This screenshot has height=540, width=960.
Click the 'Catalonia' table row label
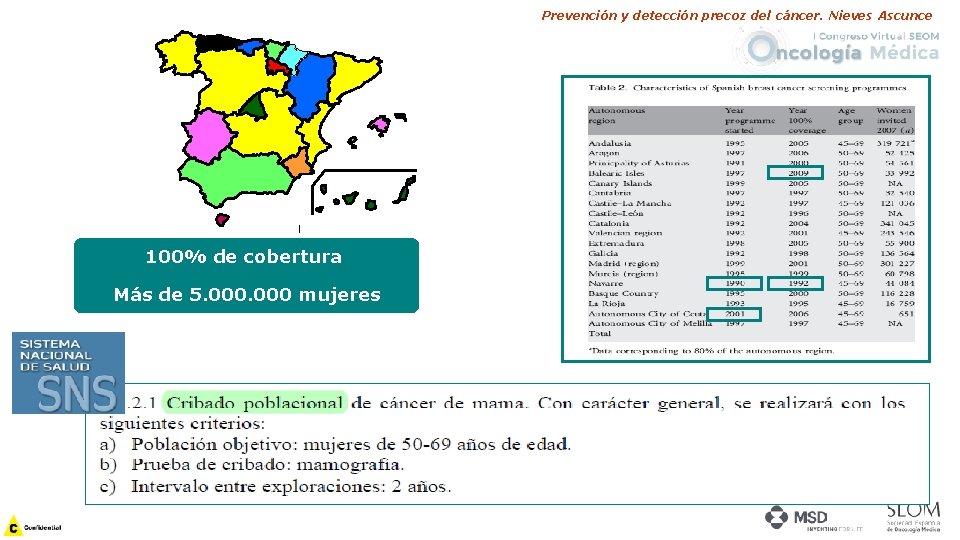pyautogui.click(x=609, y=223)
